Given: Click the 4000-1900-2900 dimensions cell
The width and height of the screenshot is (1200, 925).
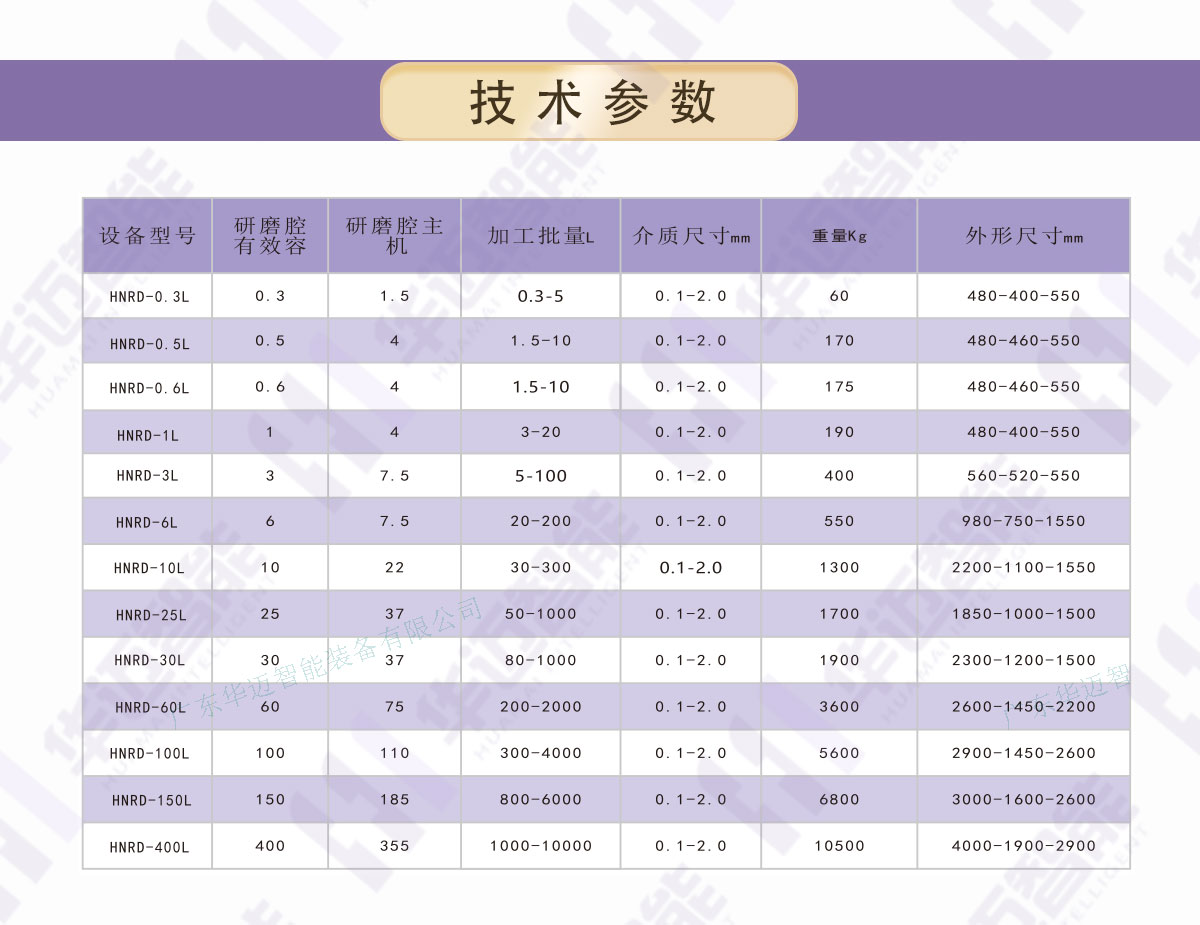Looking at the screenshot, I should 1023,846.
